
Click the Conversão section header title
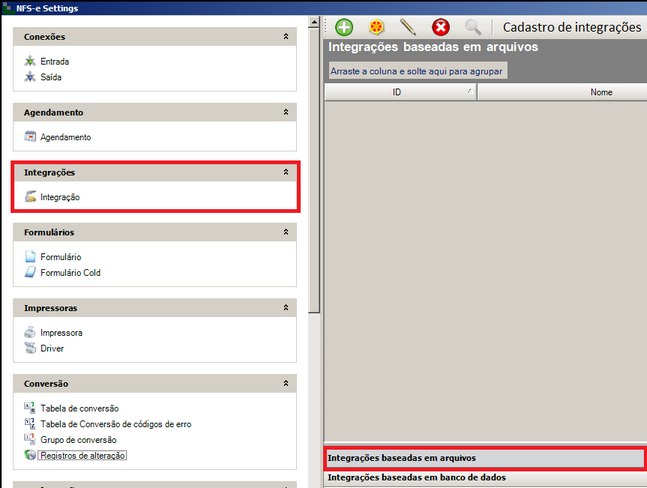click(46, 384)
